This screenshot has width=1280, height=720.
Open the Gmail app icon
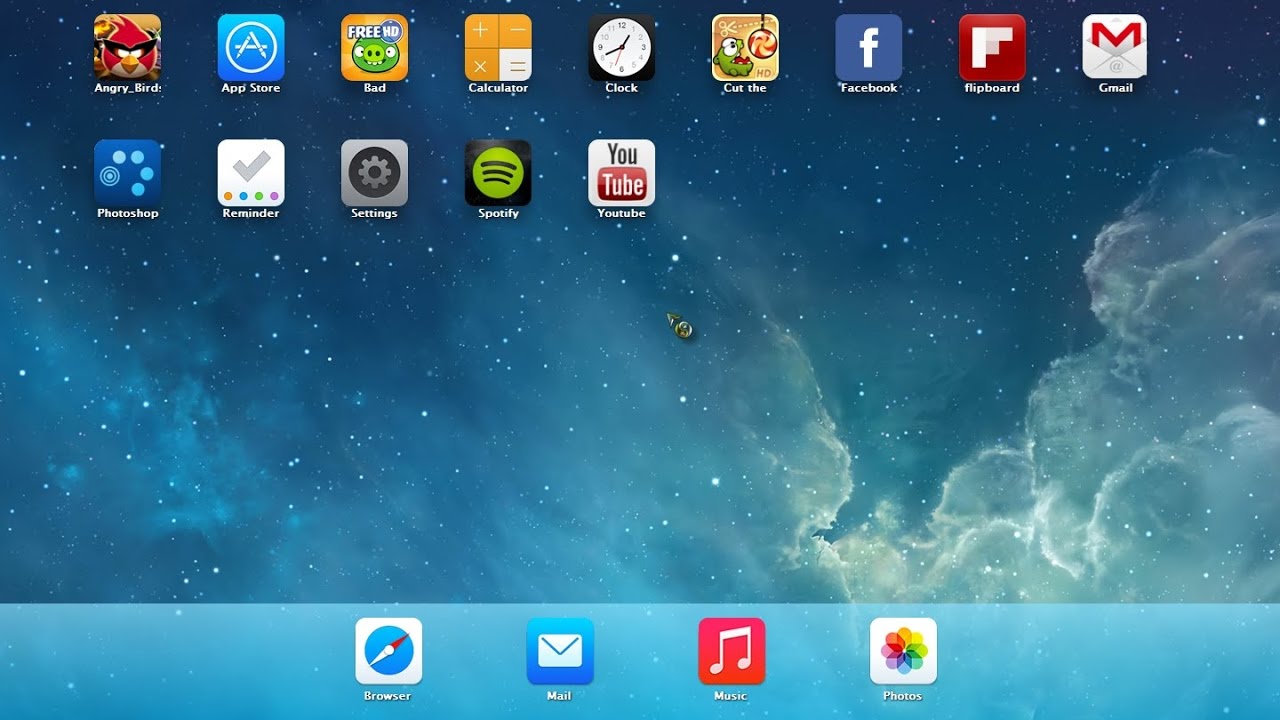[x=1115, y=47]
